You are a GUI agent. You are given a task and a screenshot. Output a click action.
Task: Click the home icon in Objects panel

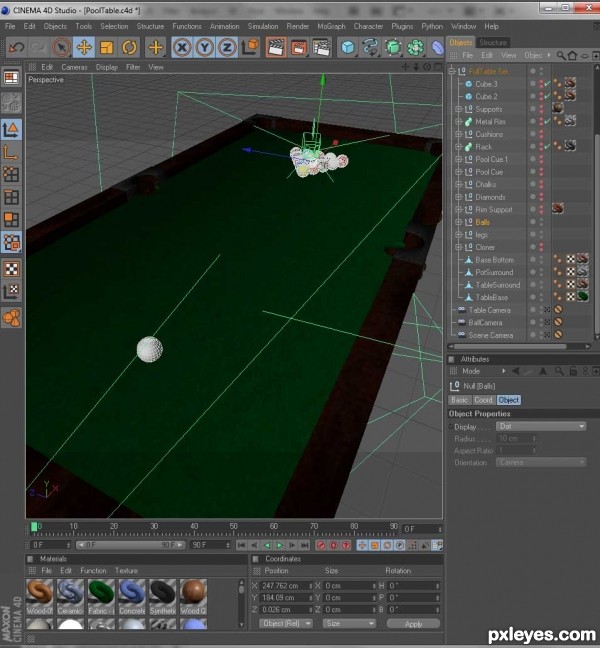pyautogui.click(x=572, y=55)
